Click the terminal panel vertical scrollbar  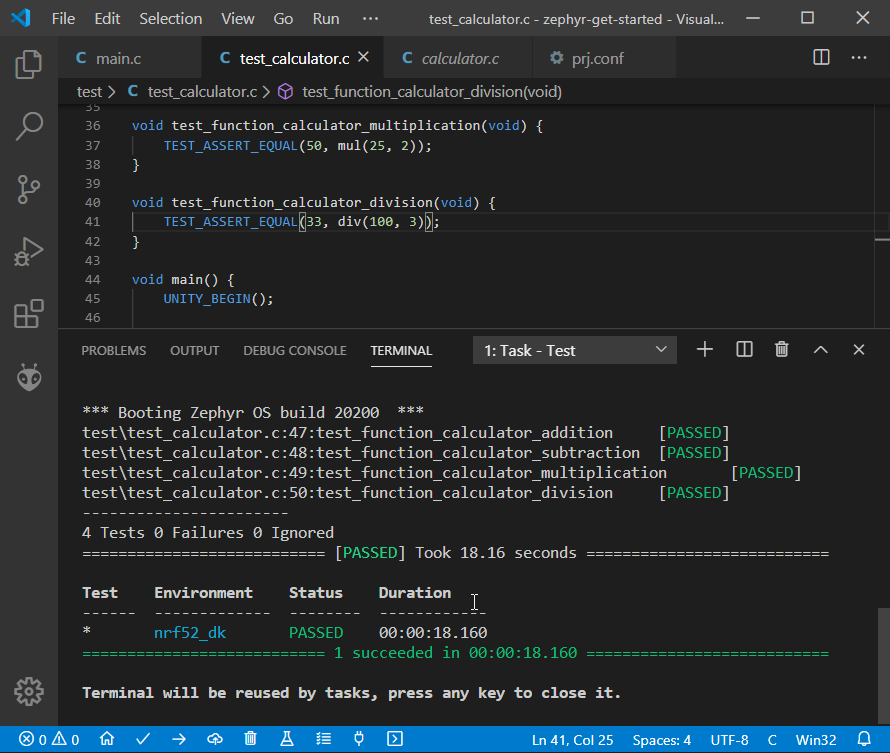[883, 665]
